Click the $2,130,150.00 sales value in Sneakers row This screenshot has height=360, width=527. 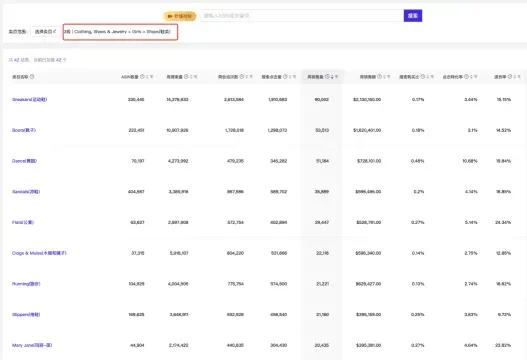click(x=367, y=99)
